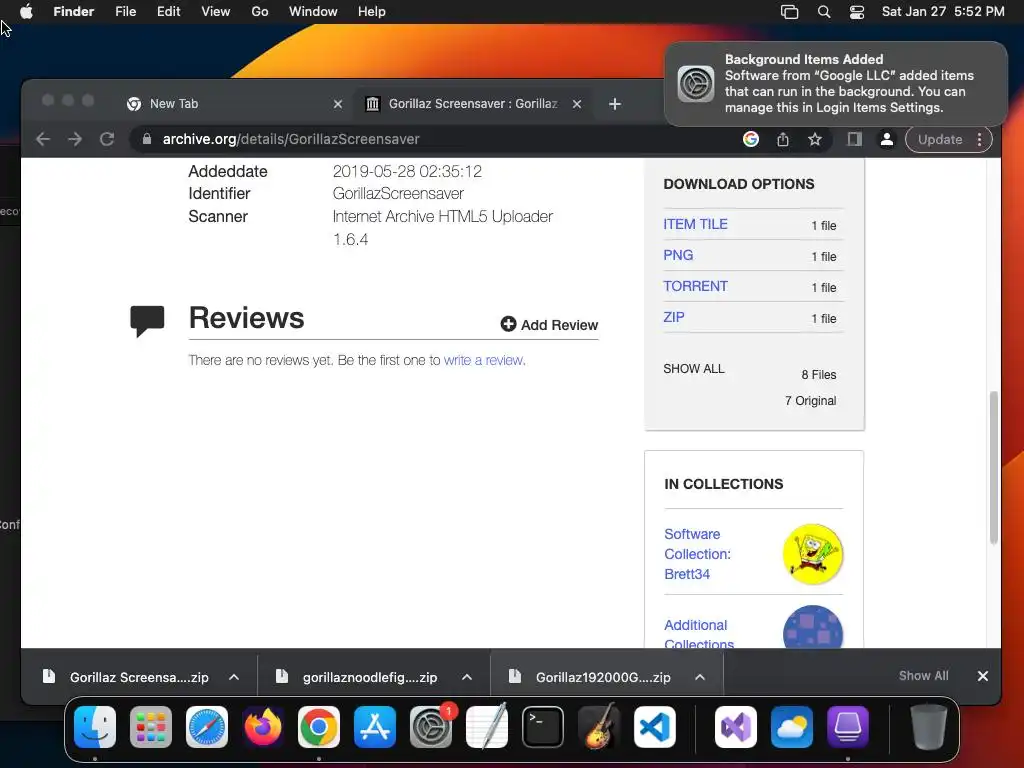The width and height of the screenshot is (1024, 768).
Task: Open Terminal from the dock
Action: click(x=543, y=727)
